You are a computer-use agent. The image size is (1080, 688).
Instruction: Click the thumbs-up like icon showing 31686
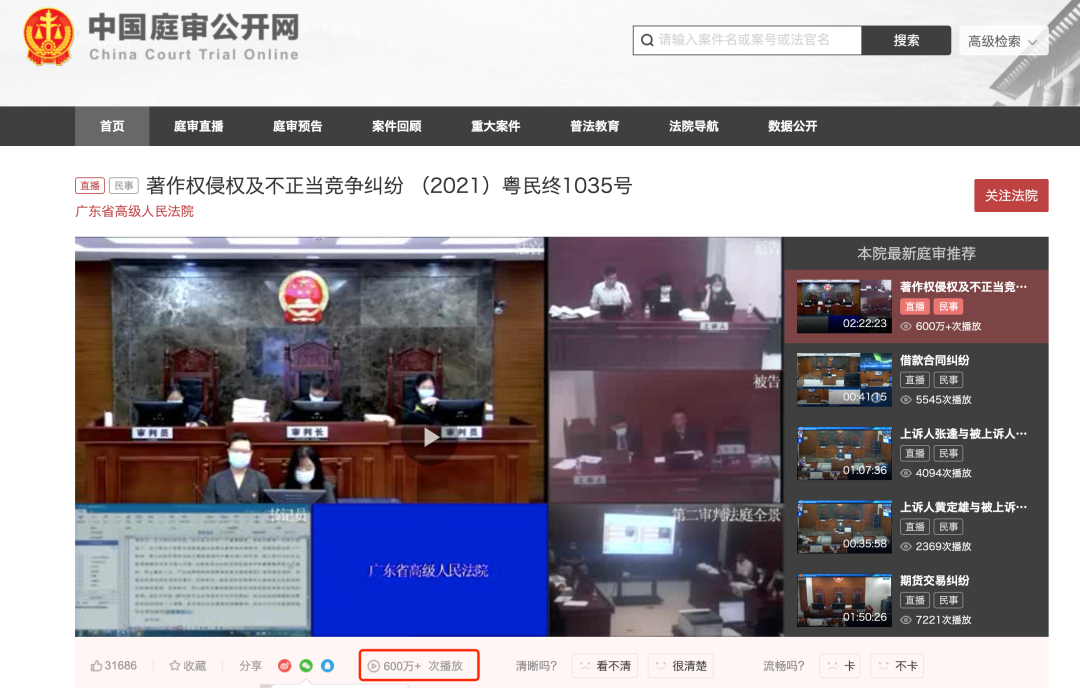[96, 665]
